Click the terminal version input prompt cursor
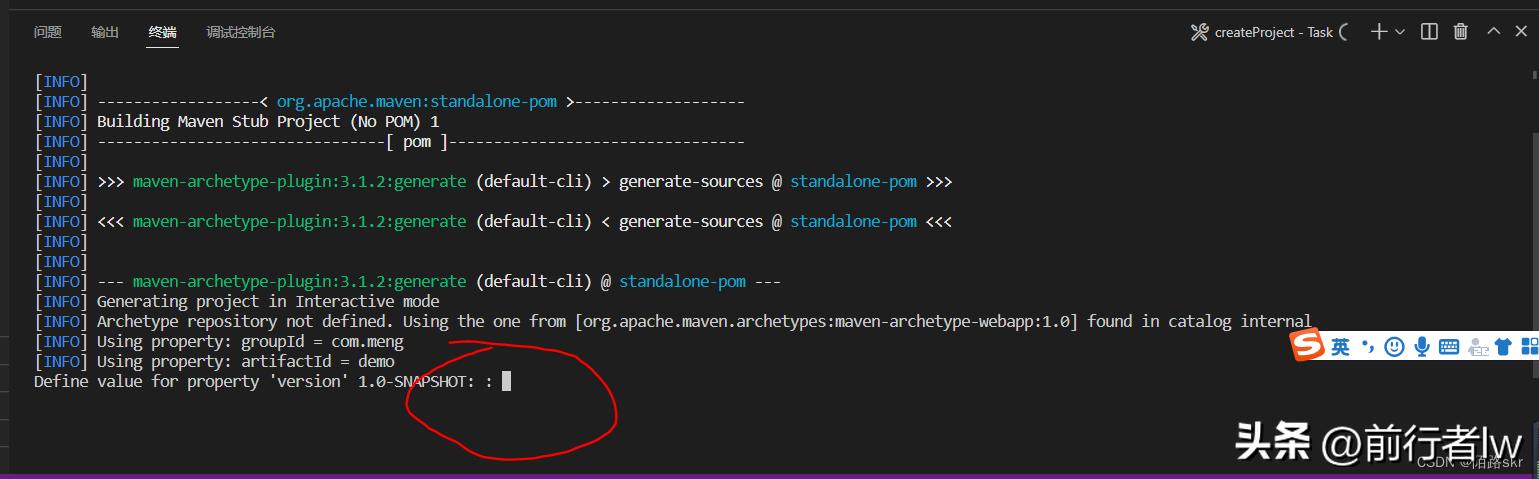Screen dimensions: 1539x479 [x=507, y=381]
